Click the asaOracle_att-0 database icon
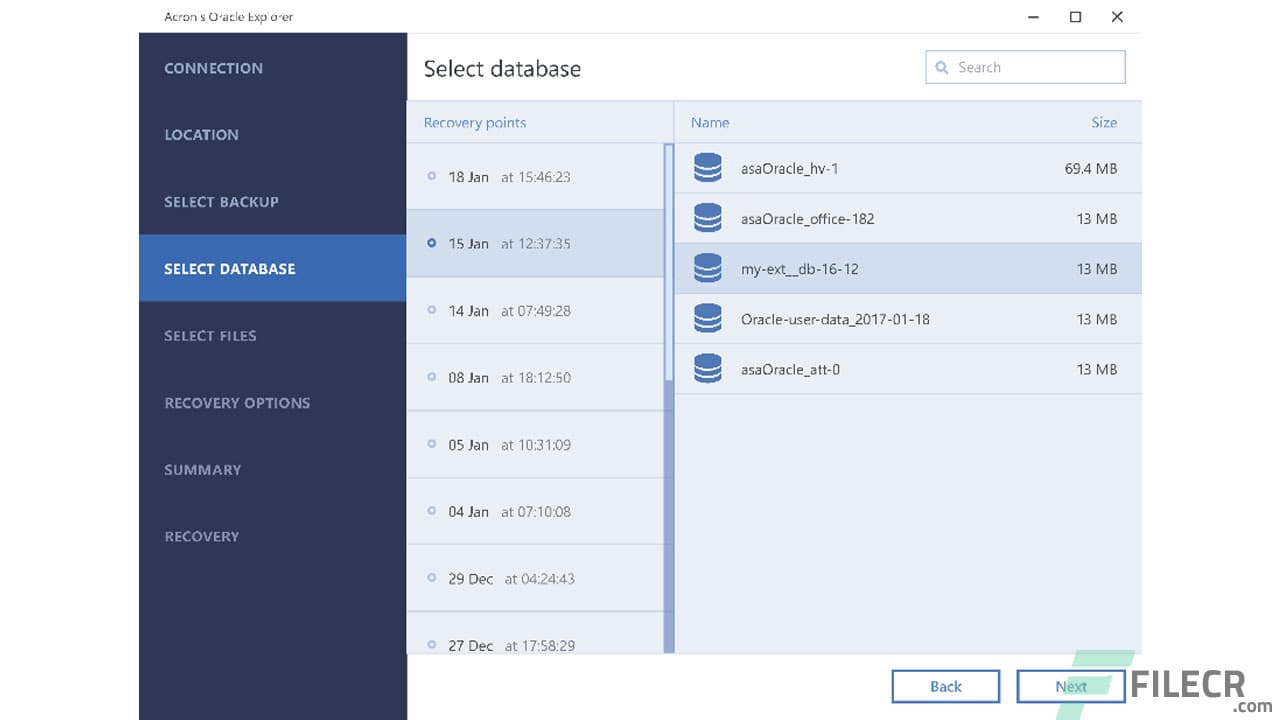The width and height of the screenshot is (1280, 720). pyautogui.click(x=708, y=368)
